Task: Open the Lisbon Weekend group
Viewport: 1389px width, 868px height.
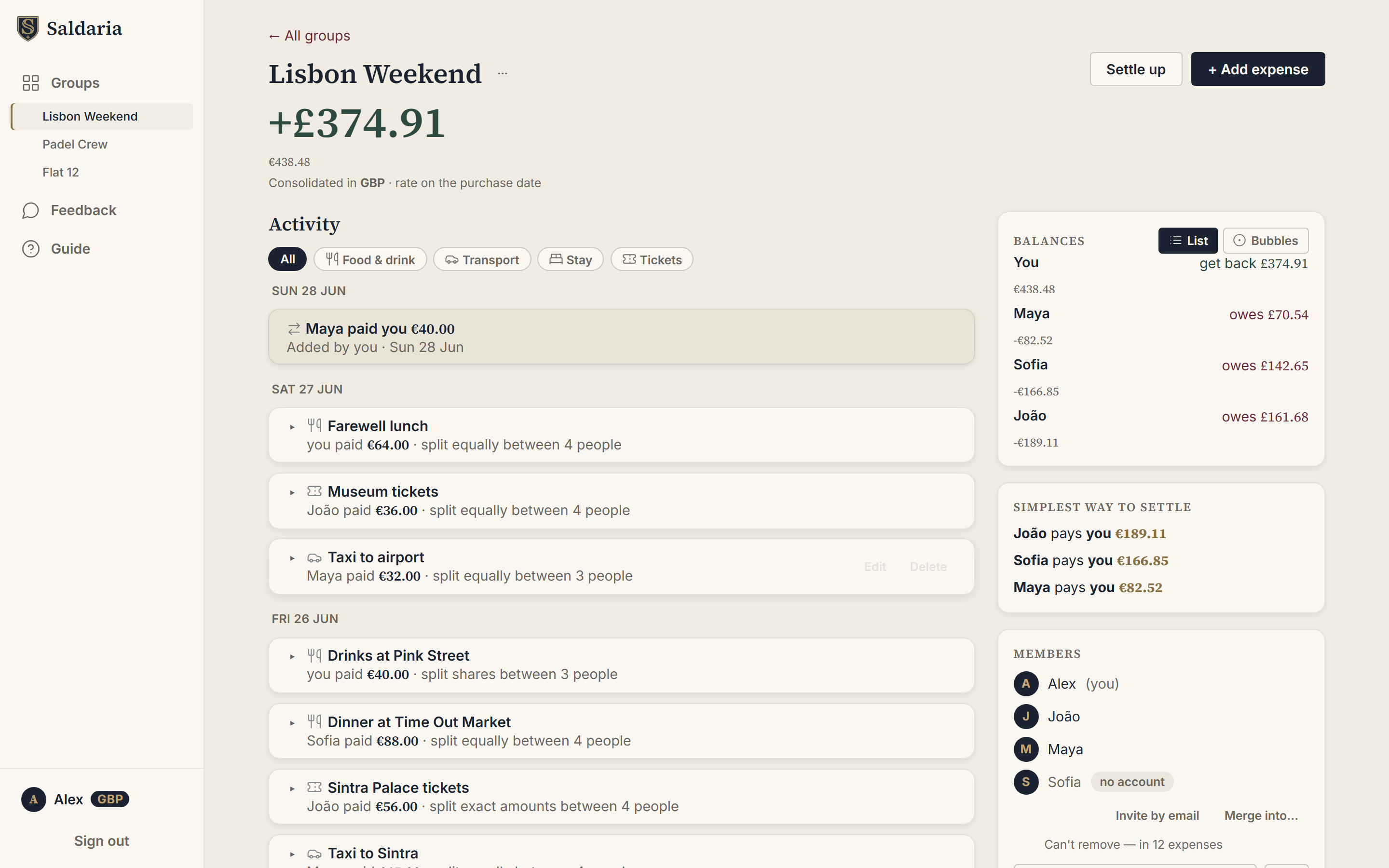Action: coord(102,117)
